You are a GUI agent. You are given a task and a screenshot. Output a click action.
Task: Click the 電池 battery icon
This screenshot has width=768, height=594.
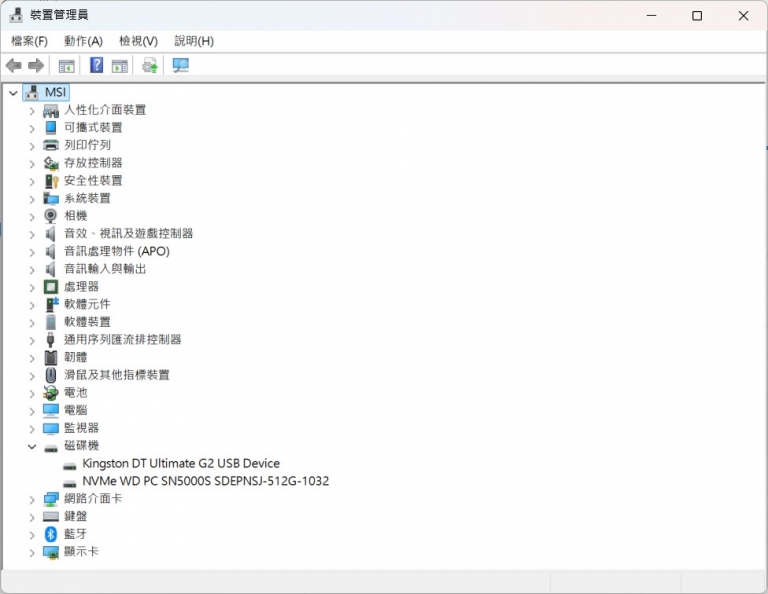point(51,393)
